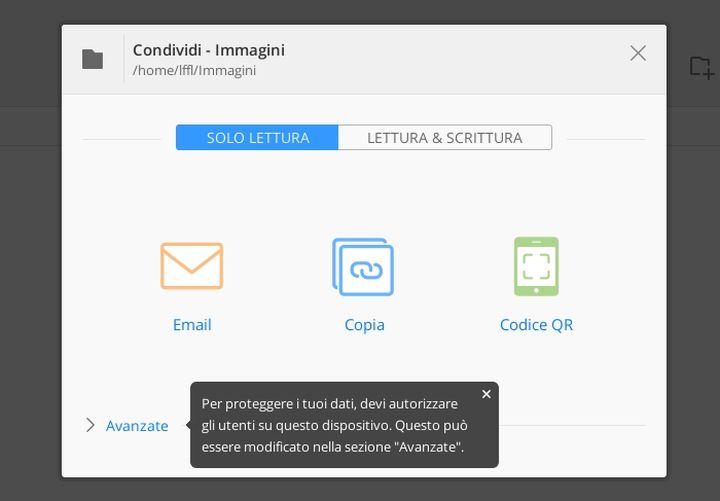Screen dimensions: 720x501
Task: Open the Codice QR text link
Action: coord(536,325)
